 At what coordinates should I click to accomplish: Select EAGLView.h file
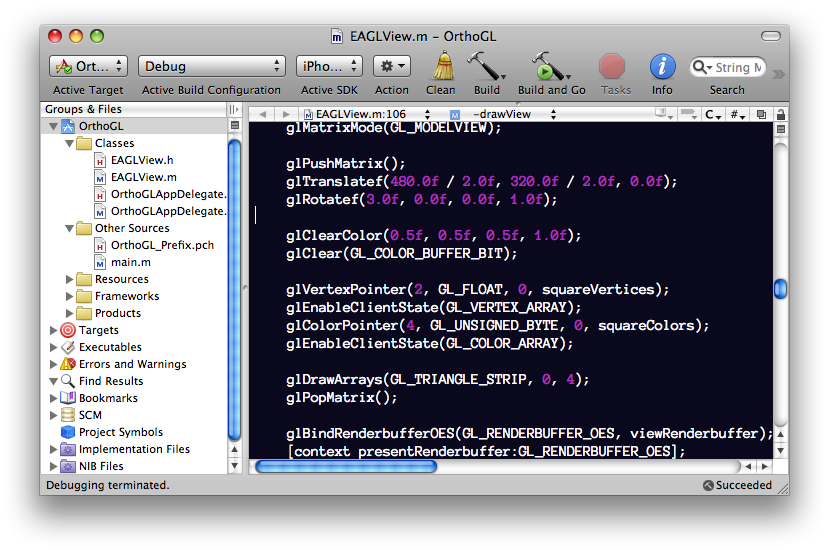point(142,160)
